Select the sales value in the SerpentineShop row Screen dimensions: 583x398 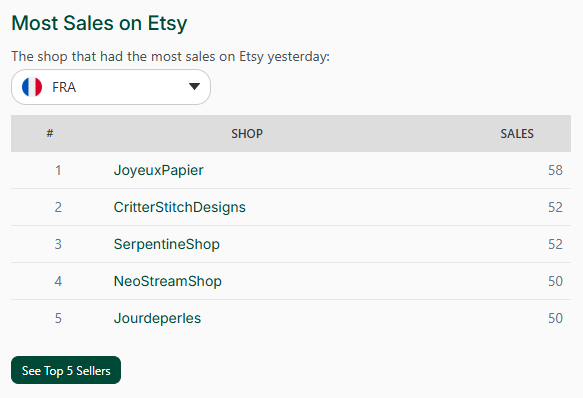coord(555,244)
